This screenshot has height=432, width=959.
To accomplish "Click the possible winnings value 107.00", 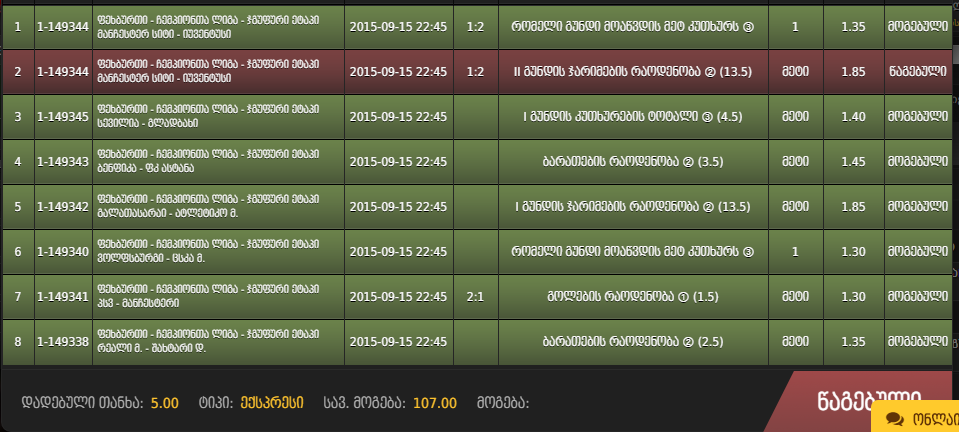I will [435, 403].
